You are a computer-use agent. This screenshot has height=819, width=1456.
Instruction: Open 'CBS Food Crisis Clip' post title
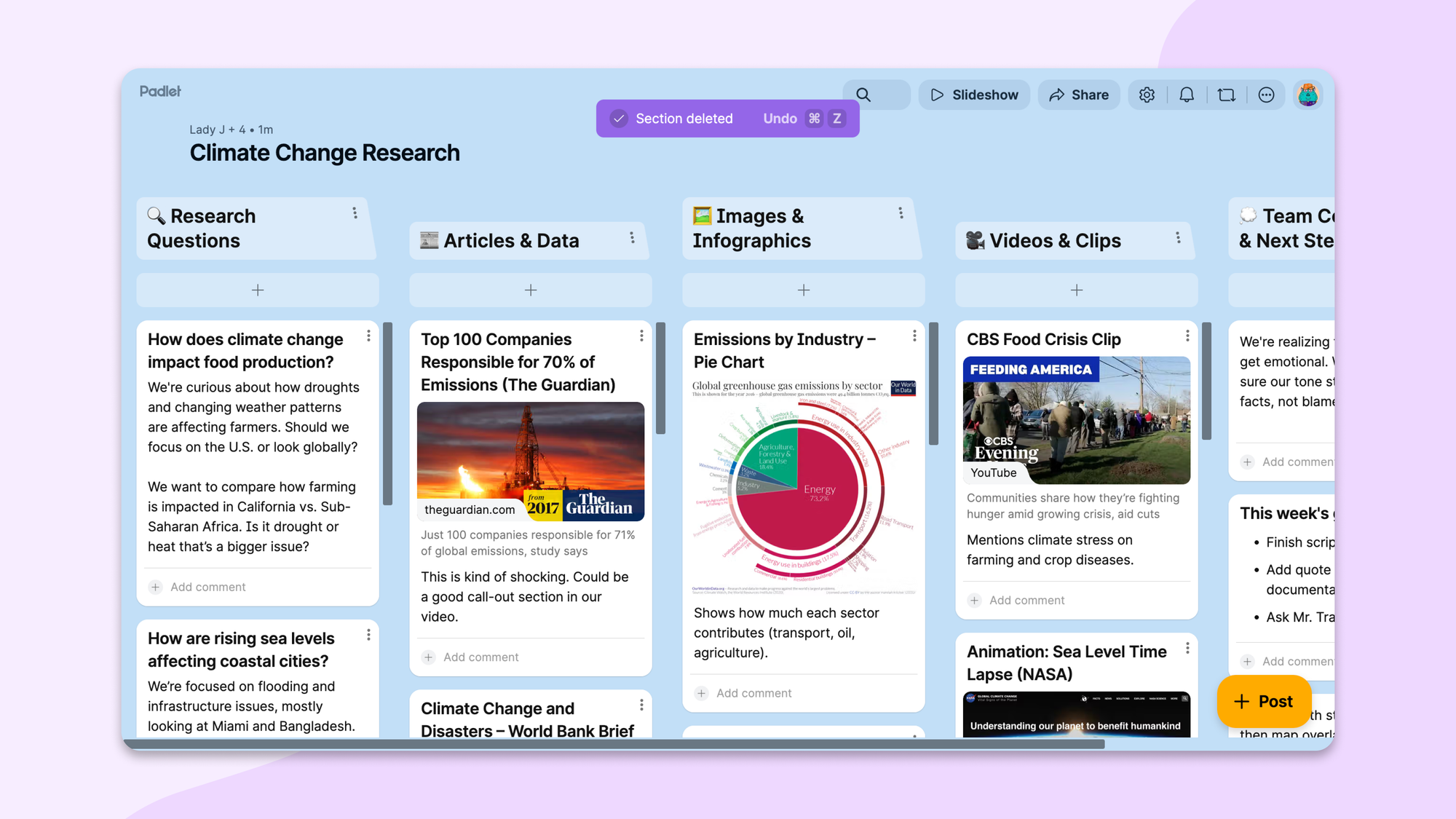tap(1043, 339)
